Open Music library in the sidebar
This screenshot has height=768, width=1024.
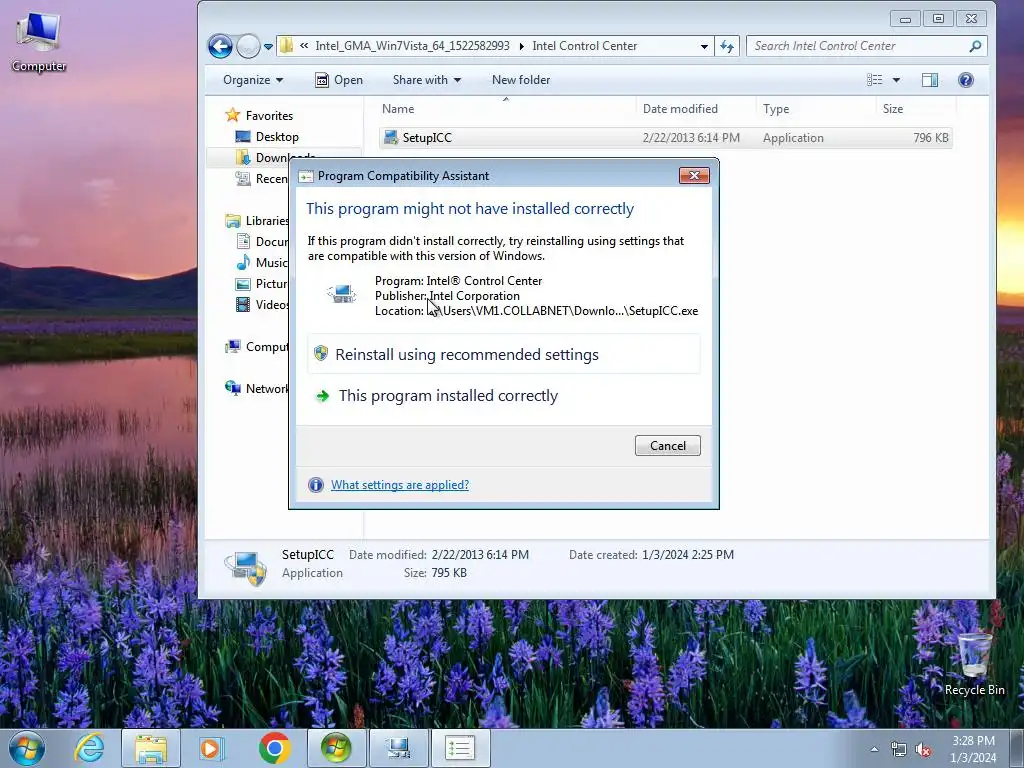[261, 263]
